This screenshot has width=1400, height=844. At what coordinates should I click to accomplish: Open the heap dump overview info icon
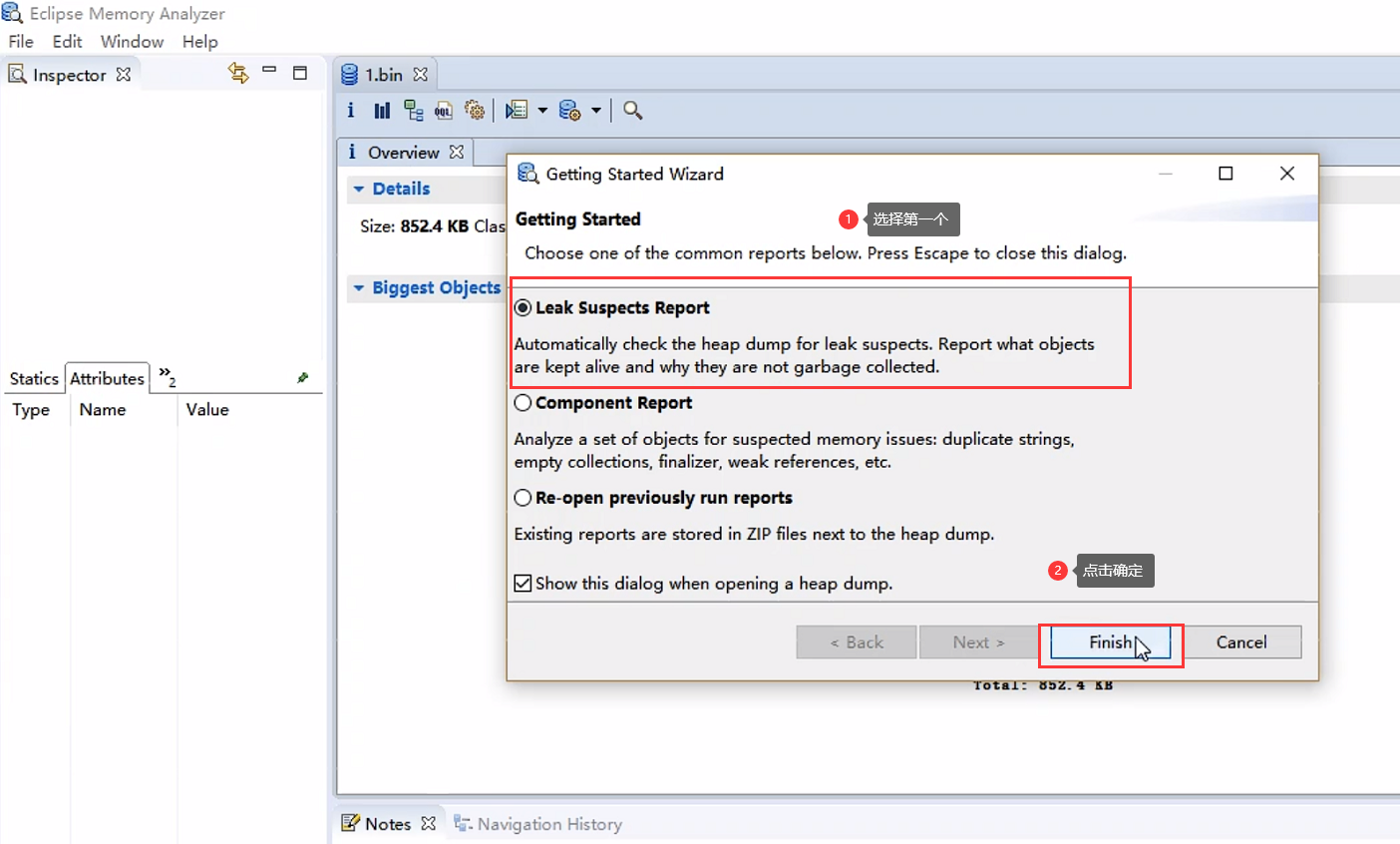[x=351, y=110]
